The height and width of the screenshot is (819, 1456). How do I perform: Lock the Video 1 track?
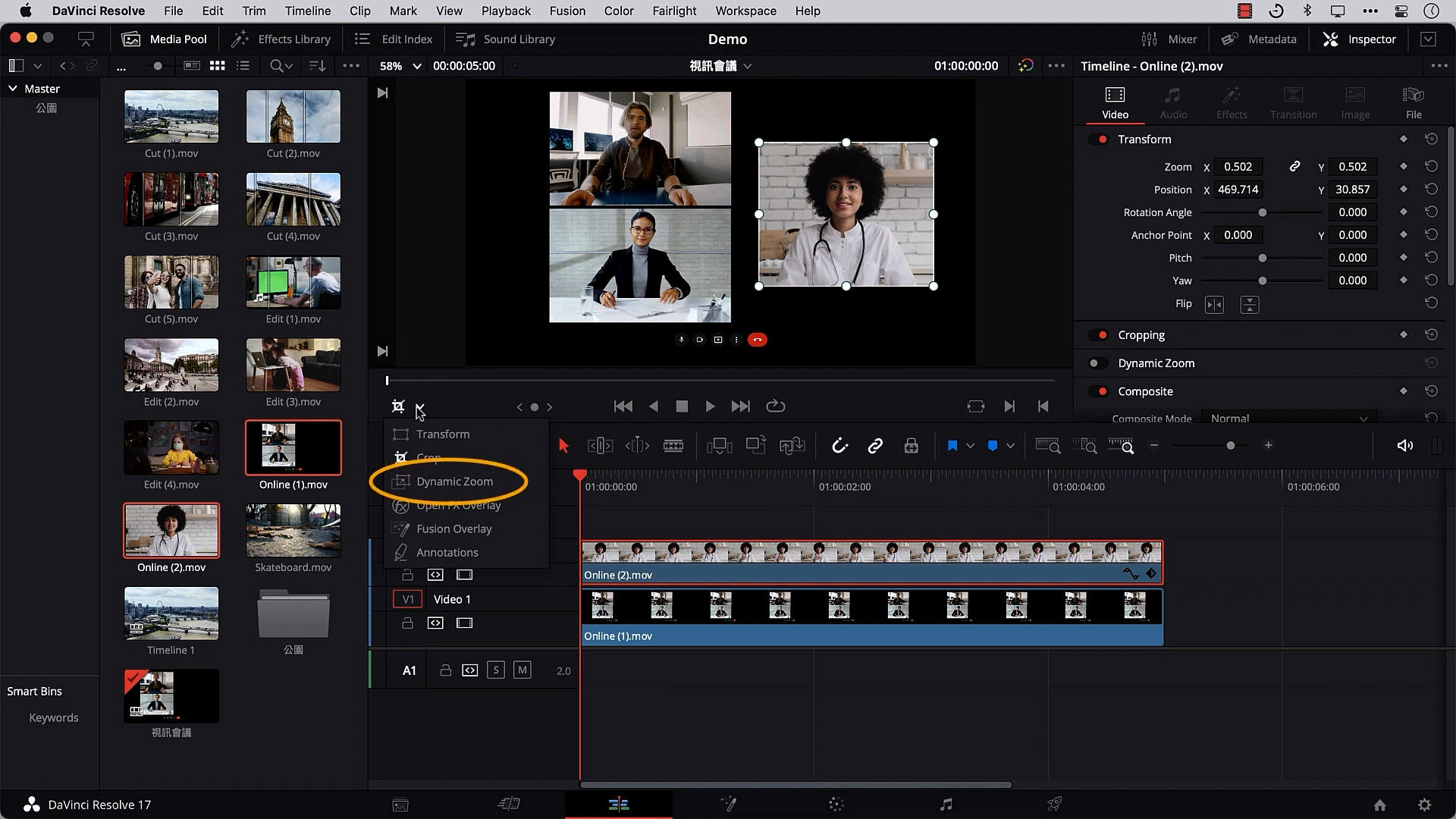pos(408,623)
